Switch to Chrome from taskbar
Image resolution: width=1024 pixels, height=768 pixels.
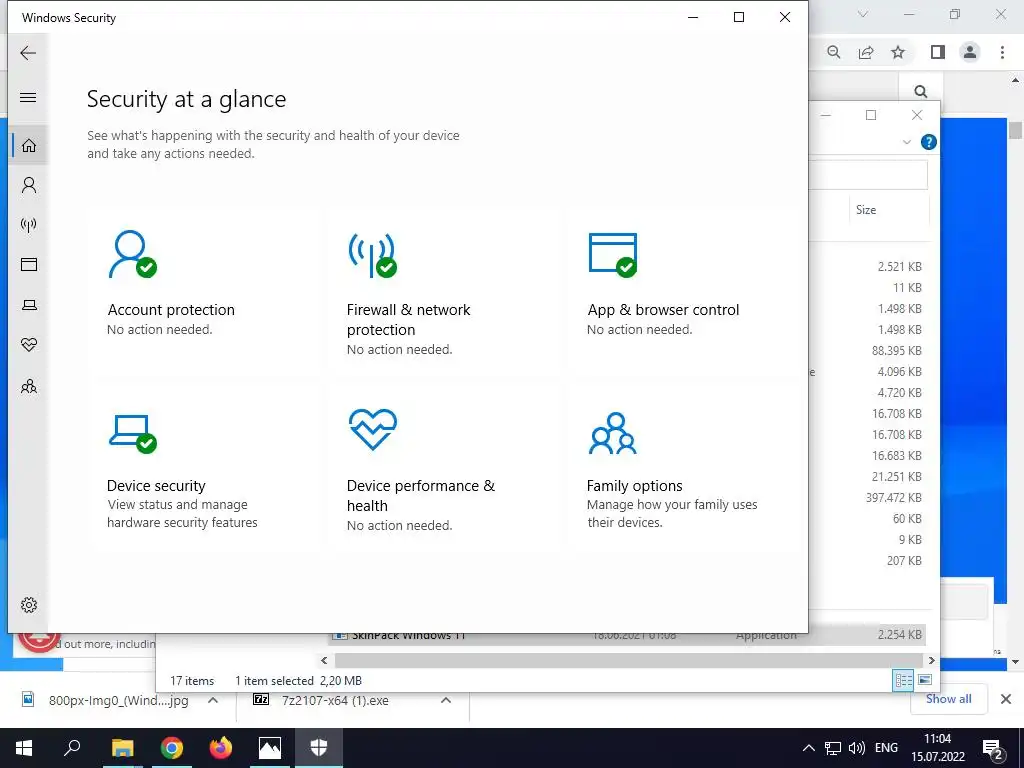(x=172, y=748)
